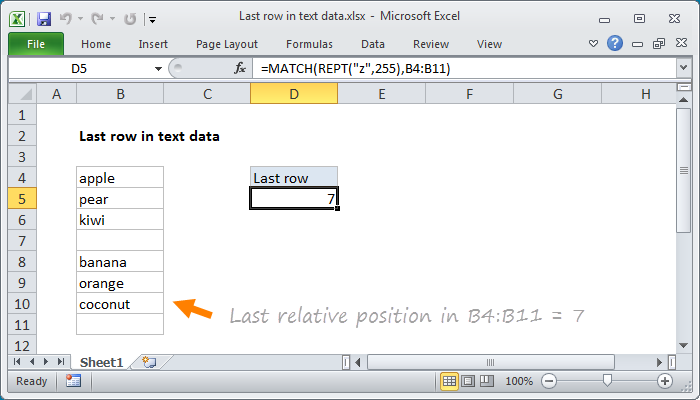Click the Undo arrow icon
Image resolution: width=700 pixels, height=400 pixels.
click(68, 17)
